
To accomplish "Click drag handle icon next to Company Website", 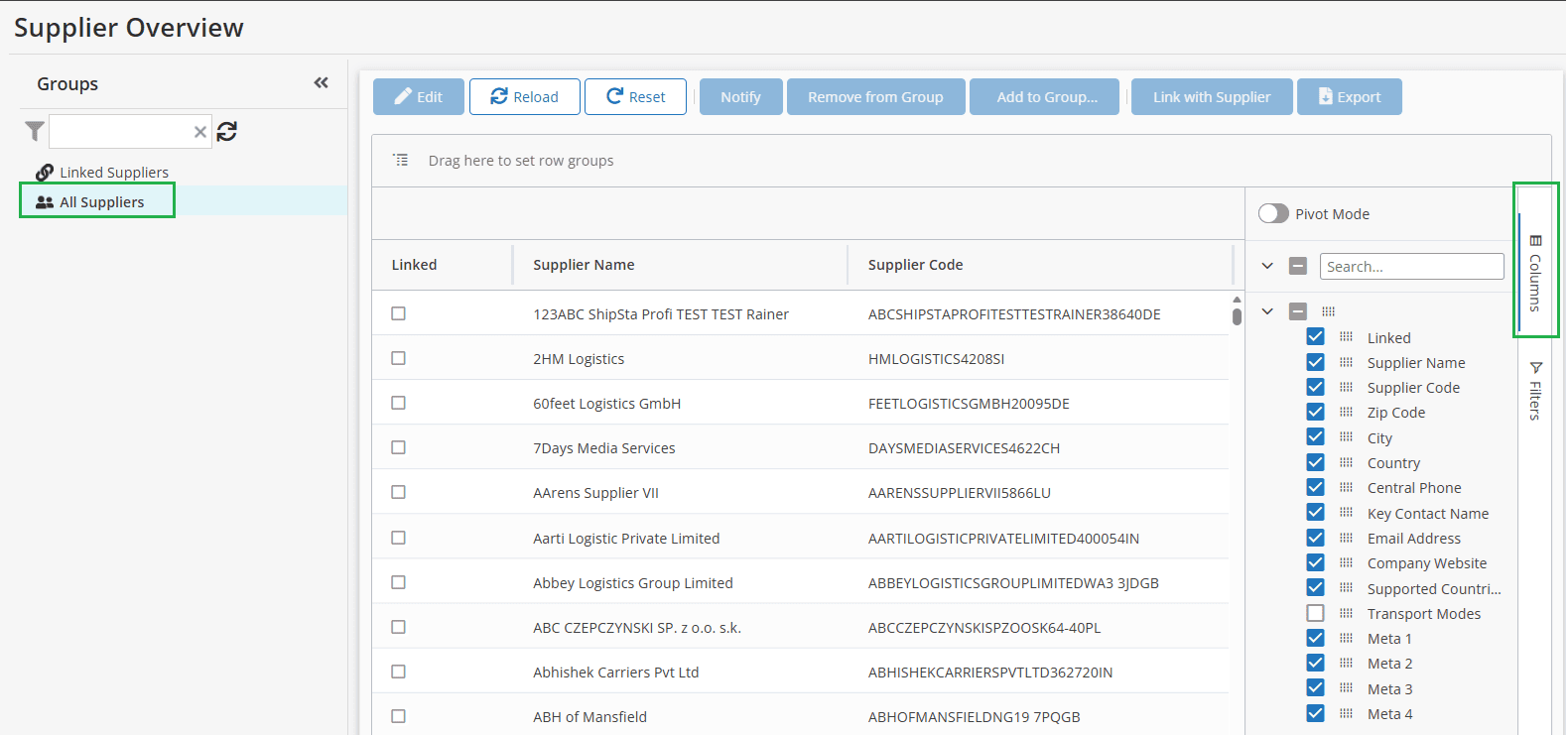I will point(1346,562).
